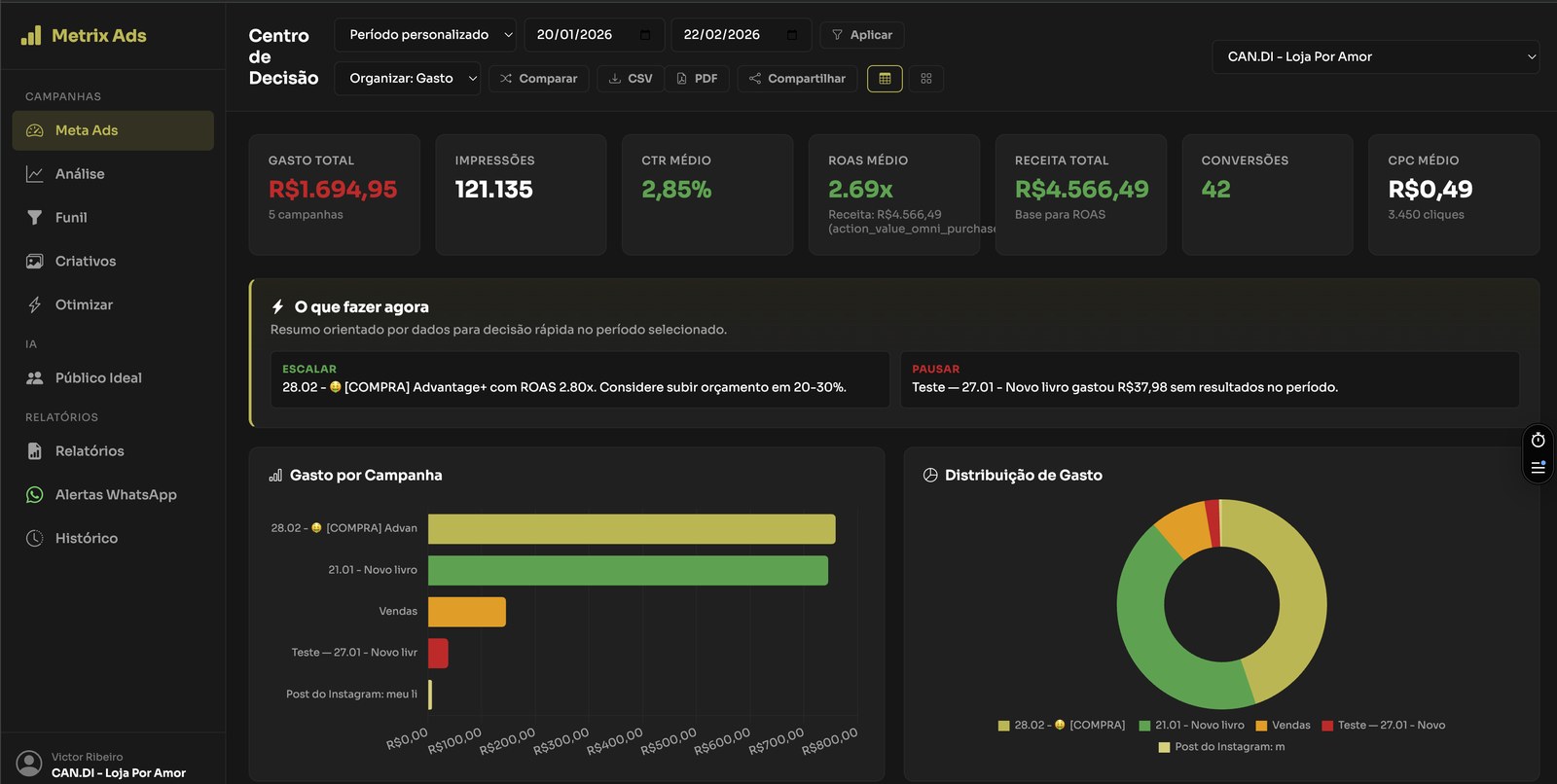
Task: Open CAN.DI - Loja Por Amor account dropdown
Action: 1376,57
